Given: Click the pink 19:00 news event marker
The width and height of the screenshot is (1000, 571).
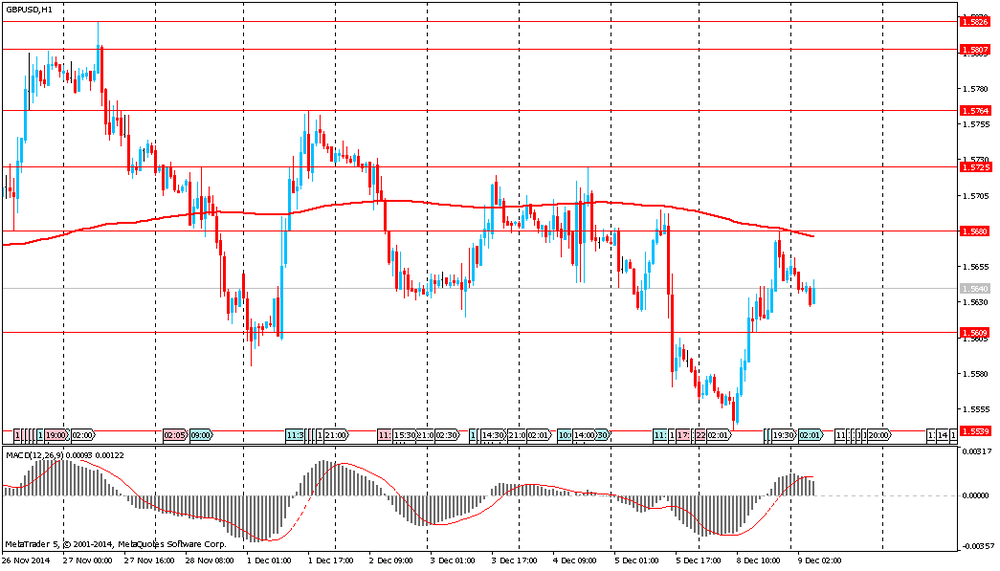Looking at the screenshot, I should (x=55, y=436).
